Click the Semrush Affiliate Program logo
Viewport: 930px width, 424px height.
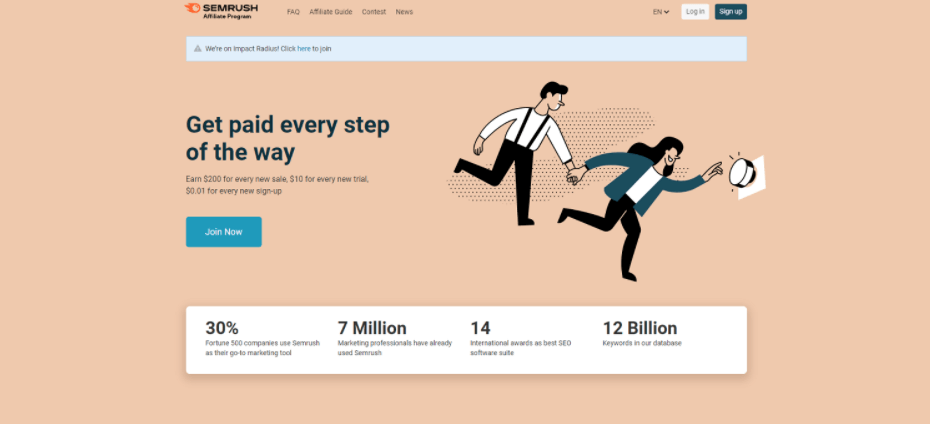point(221,11)
